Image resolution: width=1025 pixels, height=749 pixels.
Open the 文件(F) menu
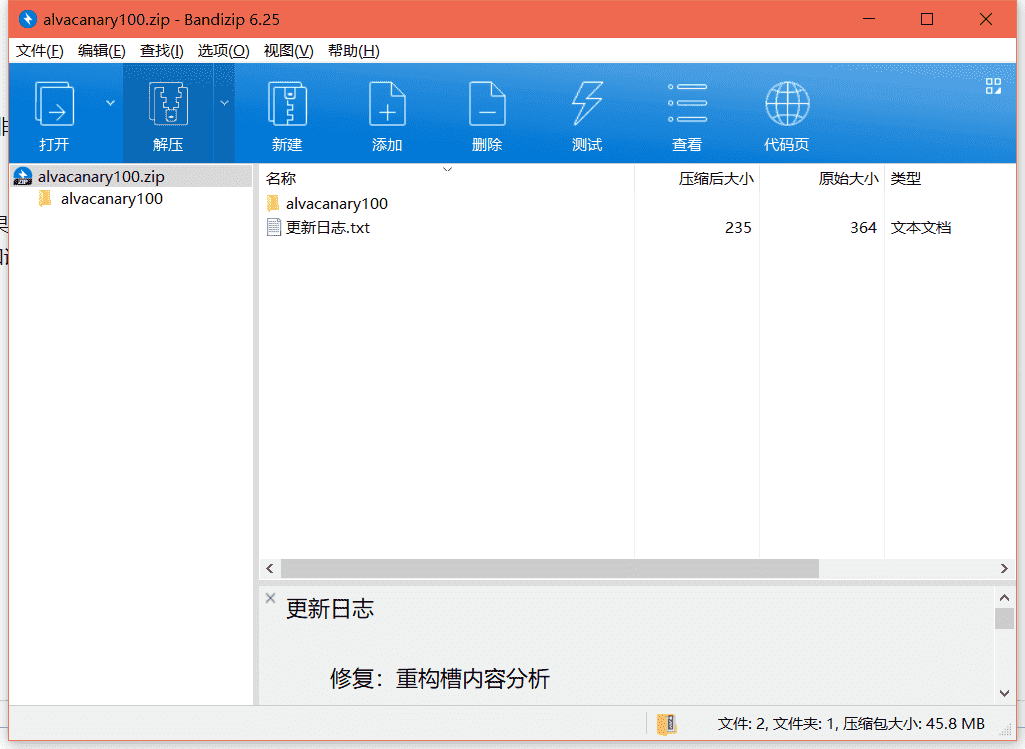(x=39, y=51)
